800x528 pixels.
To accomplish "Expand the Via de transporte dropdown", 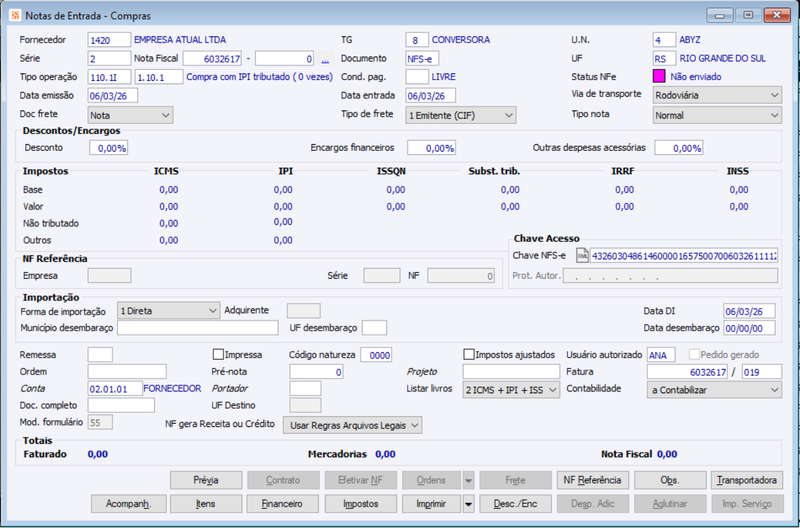I will 717,95.
